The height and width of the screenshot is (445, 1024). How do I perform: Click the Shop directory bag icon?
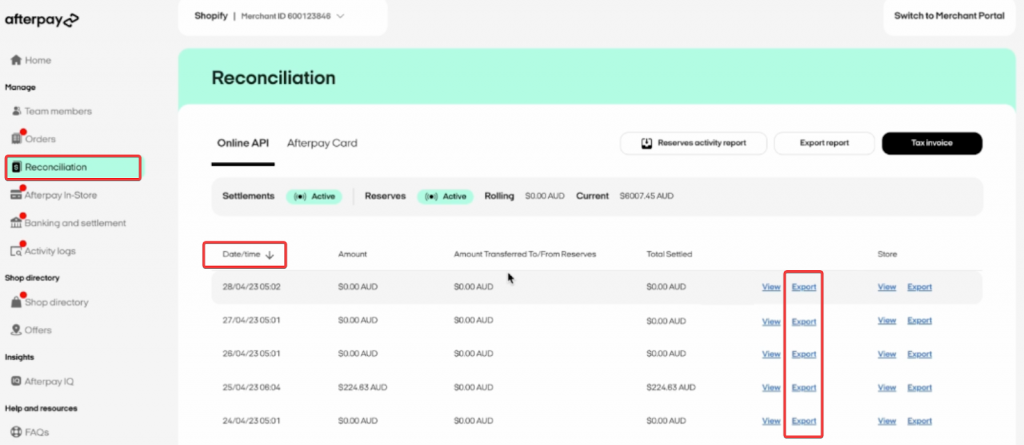point(16,302)
